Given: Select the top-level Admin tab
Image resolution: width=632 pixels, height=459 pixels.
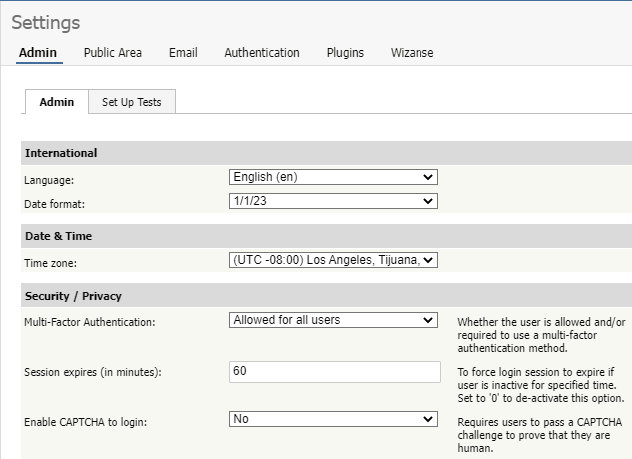Looking at the screenshot, I should coord(38,53).
